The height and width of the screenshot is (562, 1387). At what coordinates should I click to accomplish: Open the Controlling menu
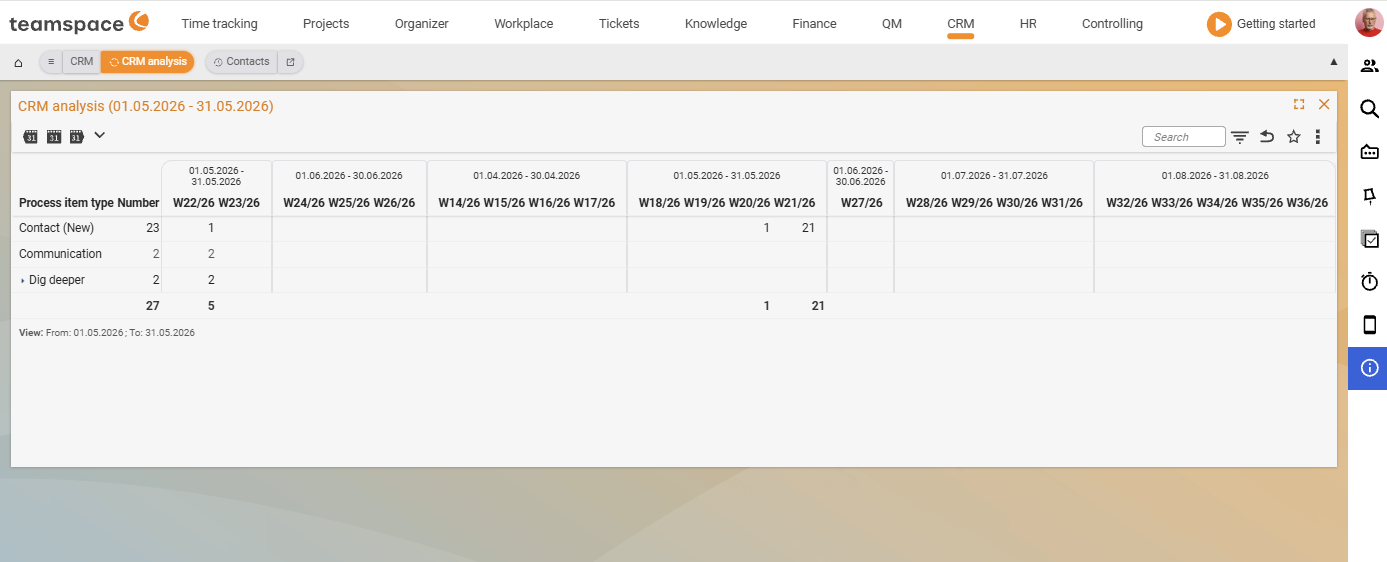point(1112,23)
